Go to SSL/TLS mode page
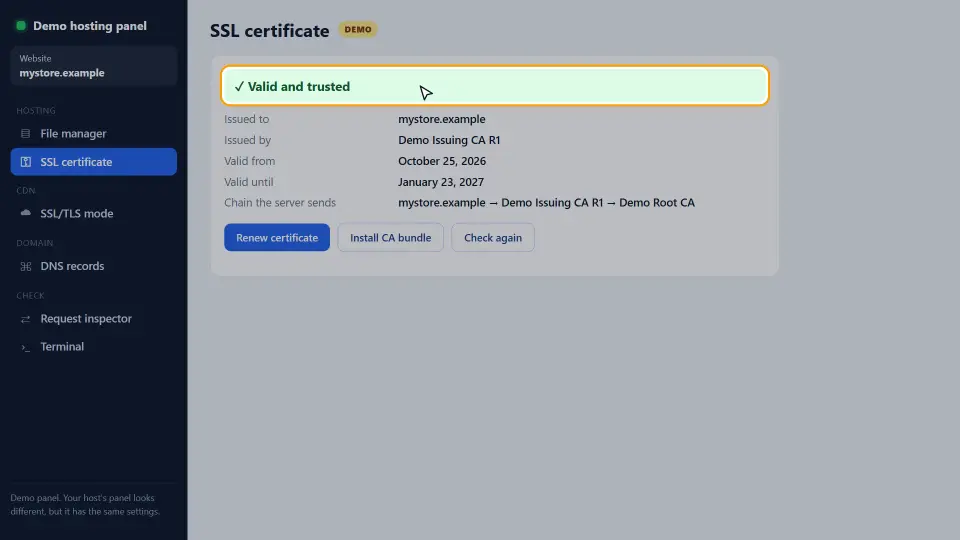 tap(94, 213)
